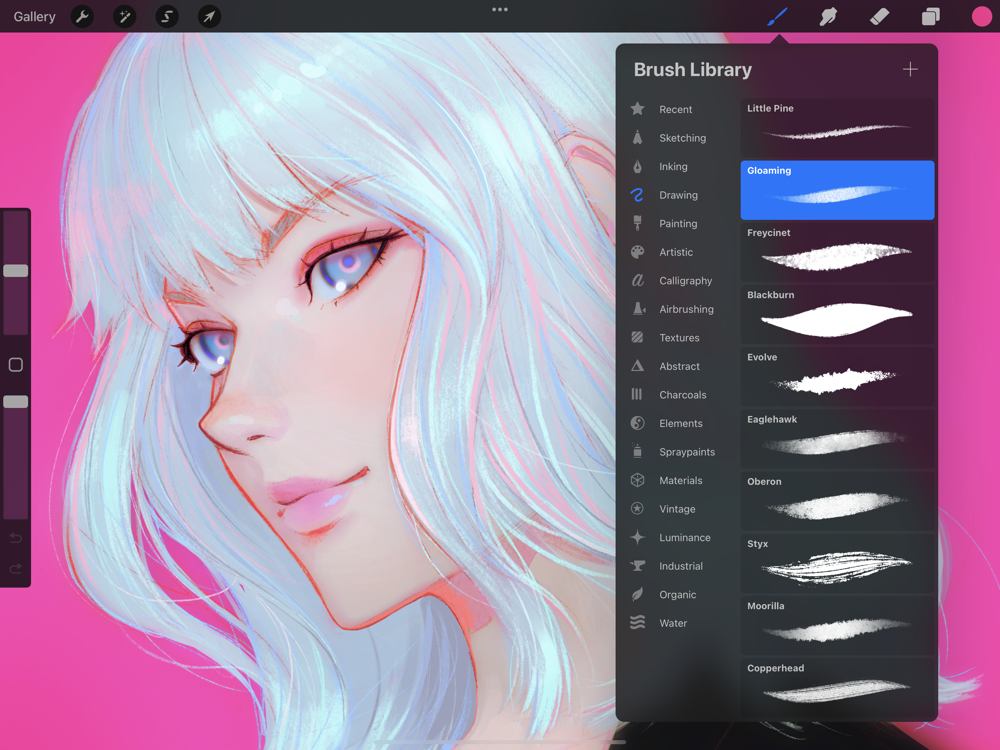Activate the Selection tool
The width and height of the screenshot is (1000, 750).
167,17
